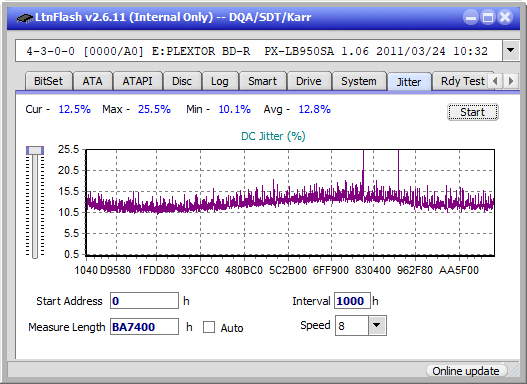Click the Online update button
This screenshot has height=384, width=527.
pos(466,371)
